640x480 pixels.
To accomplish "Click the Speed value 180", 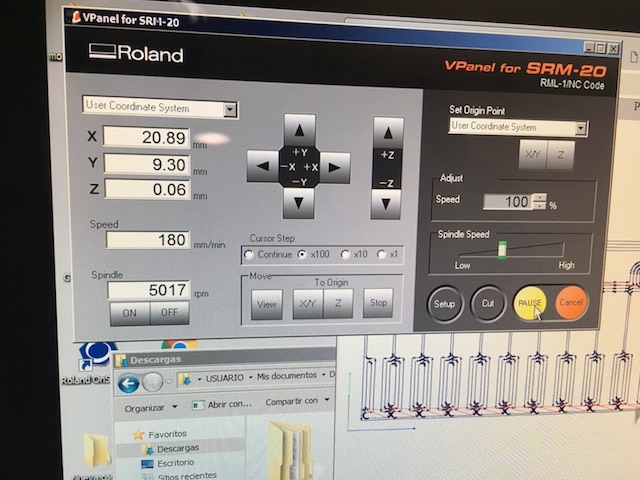I will (148, 240).
